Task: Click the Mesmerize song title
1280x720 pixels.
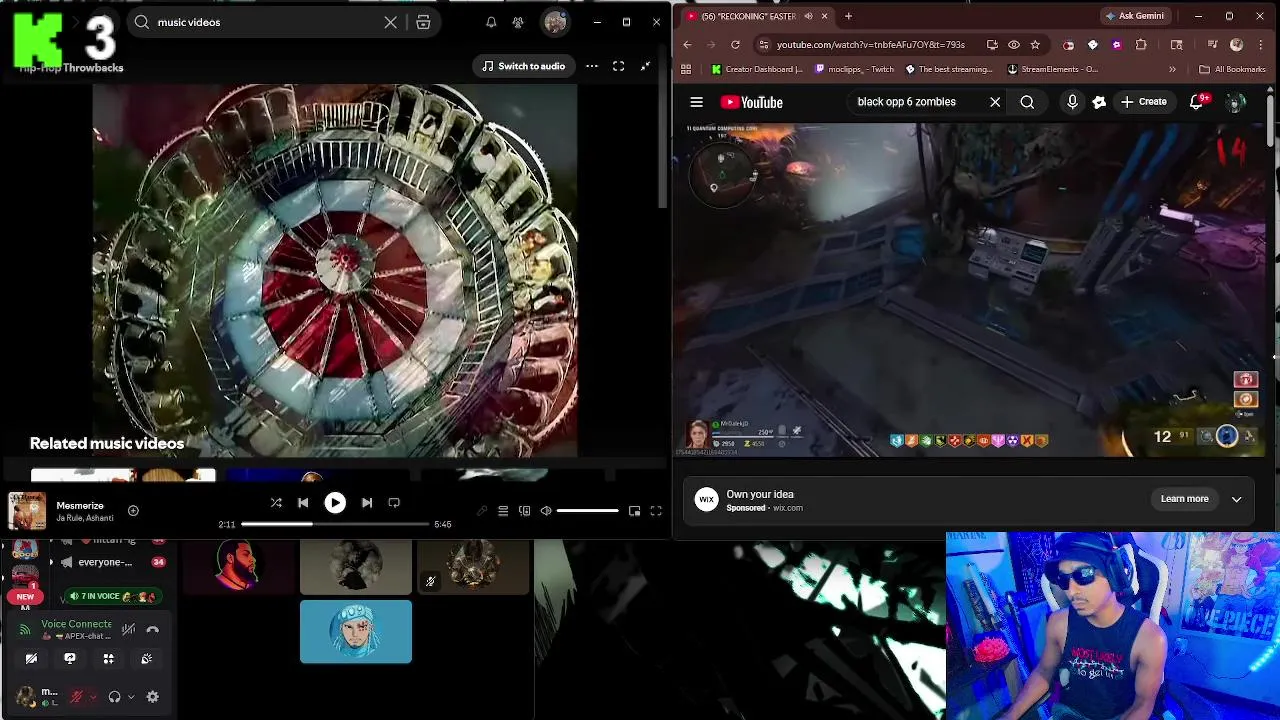Action: pos(80,506)
